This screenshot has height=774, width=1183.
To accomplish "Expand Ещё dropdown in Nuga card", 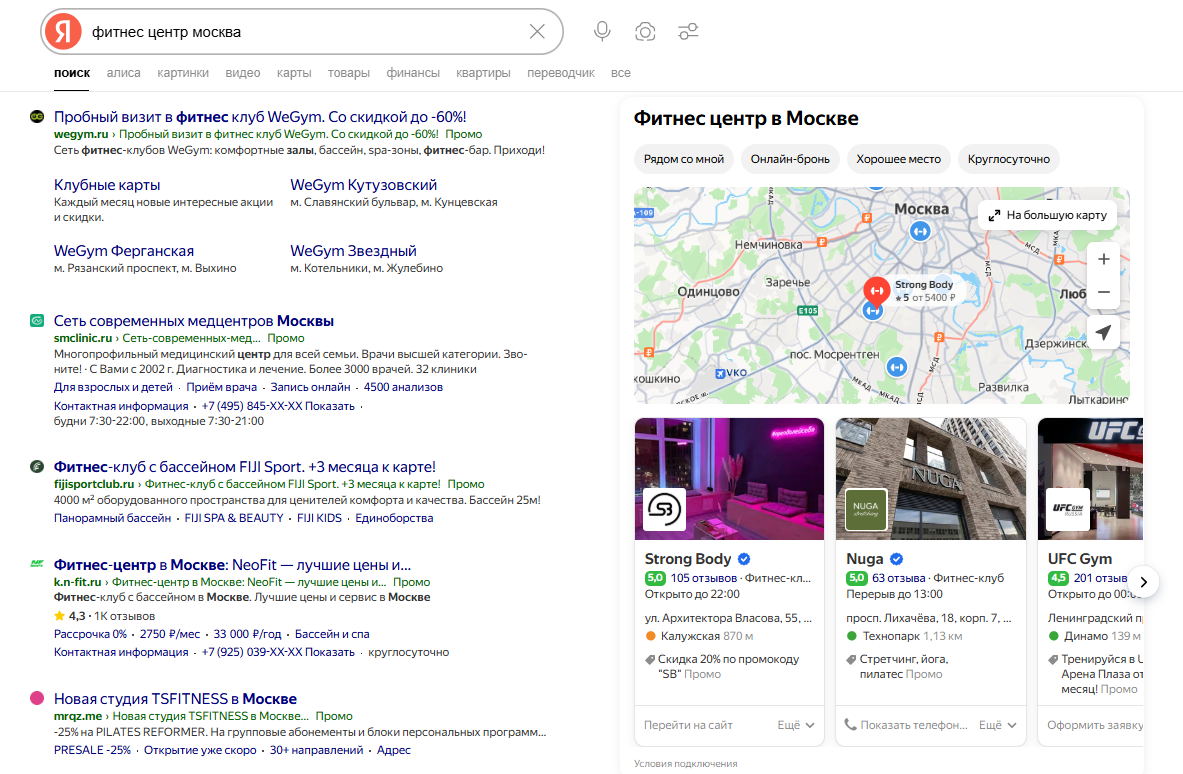I will pos(997,725).
